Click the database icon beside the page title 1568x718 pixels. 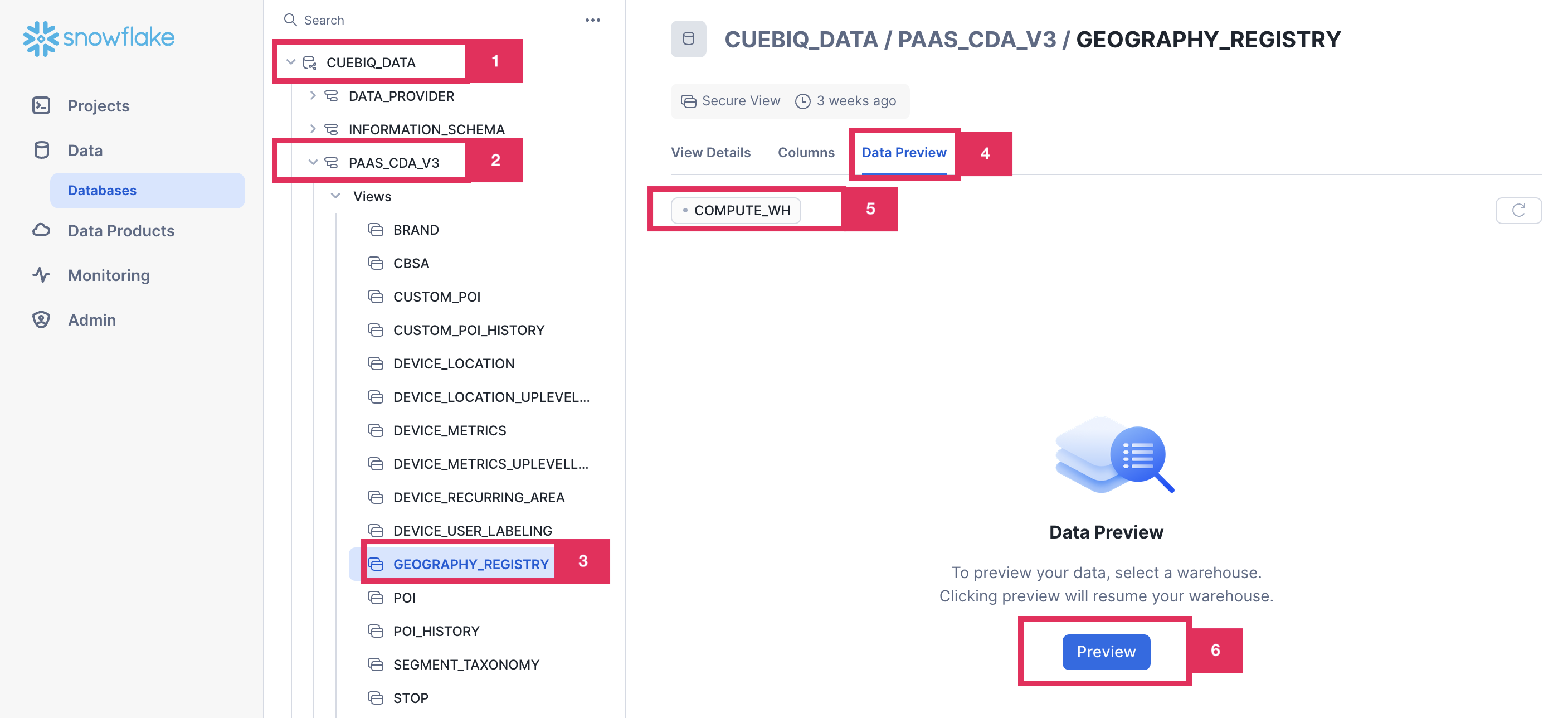click(x=688, y=39)
